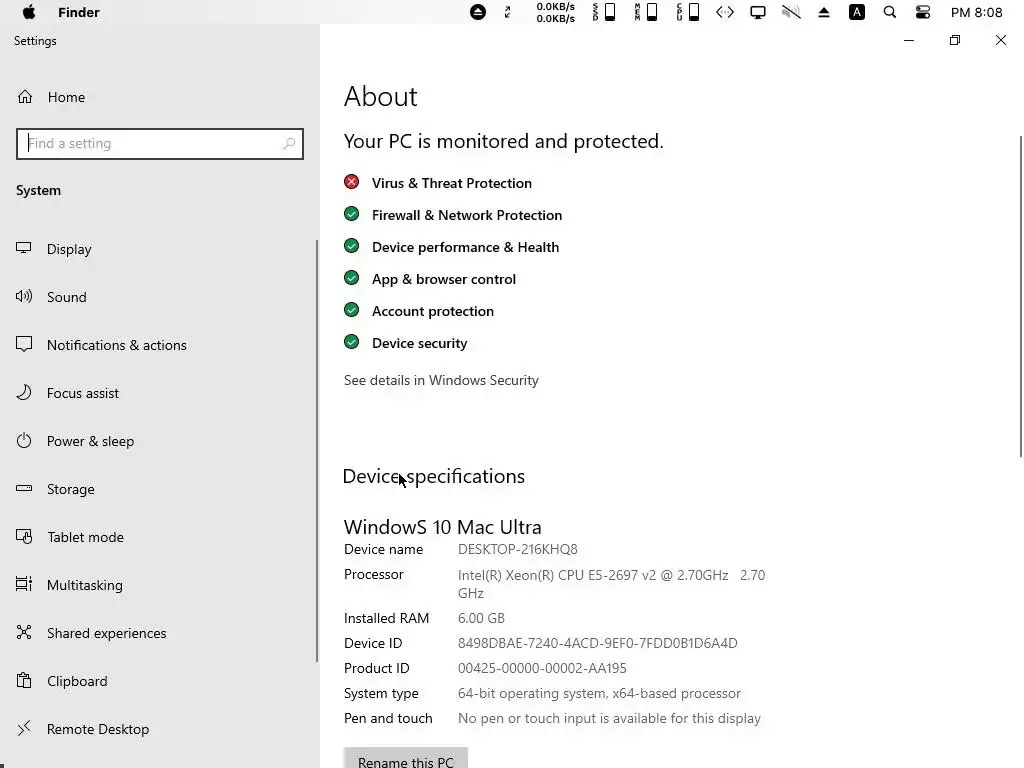Click the sidebar scrollbar
The height and width of the screenshot is (768, 1024).
click(x=317, y=451)
